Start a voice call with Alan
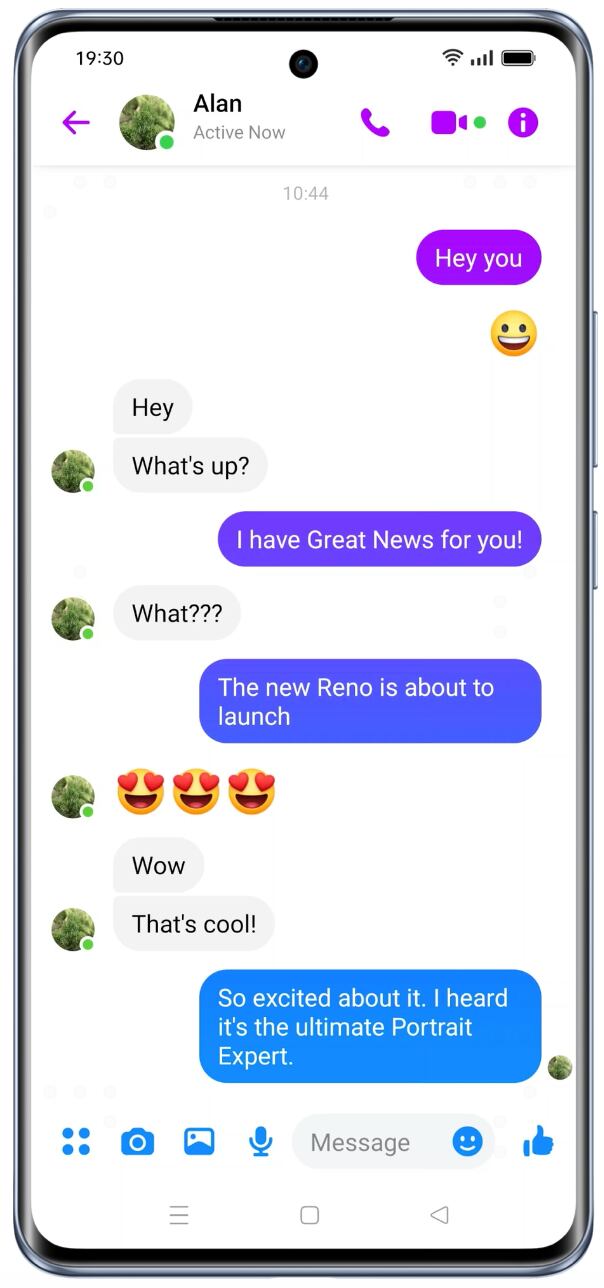This screenshot has height=1288, width=604. point(375,123)
